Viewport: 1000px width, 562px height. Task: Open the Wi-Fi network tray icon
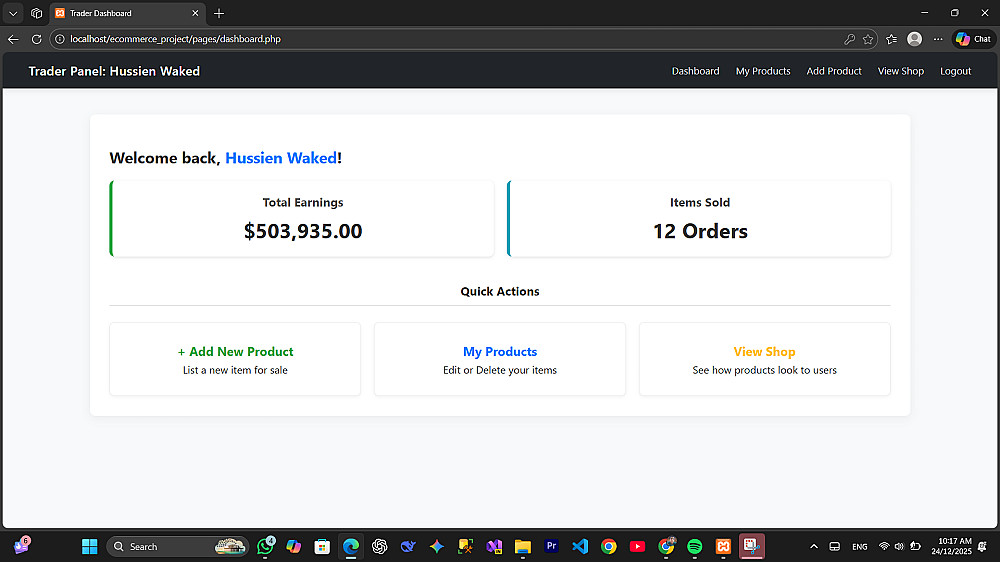[x=884, y=547]
